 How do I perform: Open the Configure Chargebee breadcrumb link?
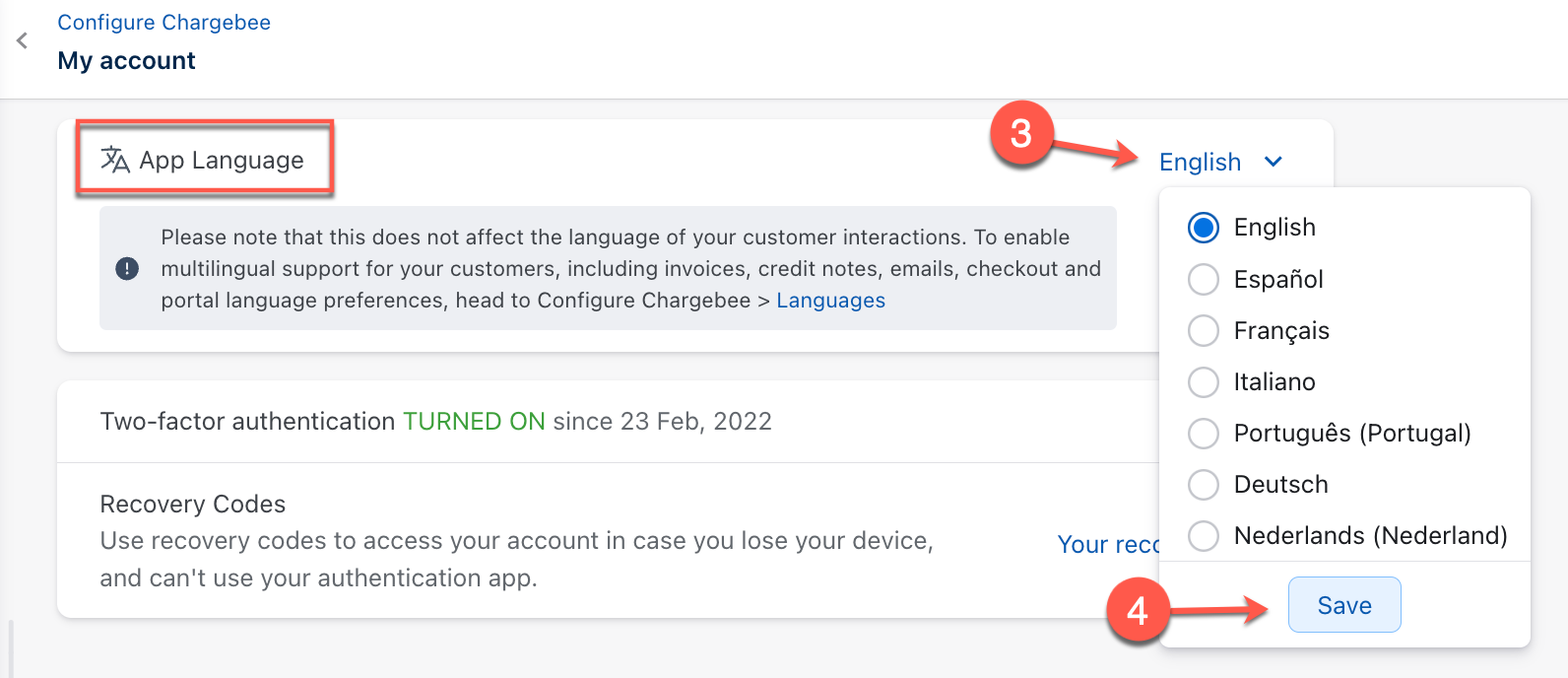163,23
